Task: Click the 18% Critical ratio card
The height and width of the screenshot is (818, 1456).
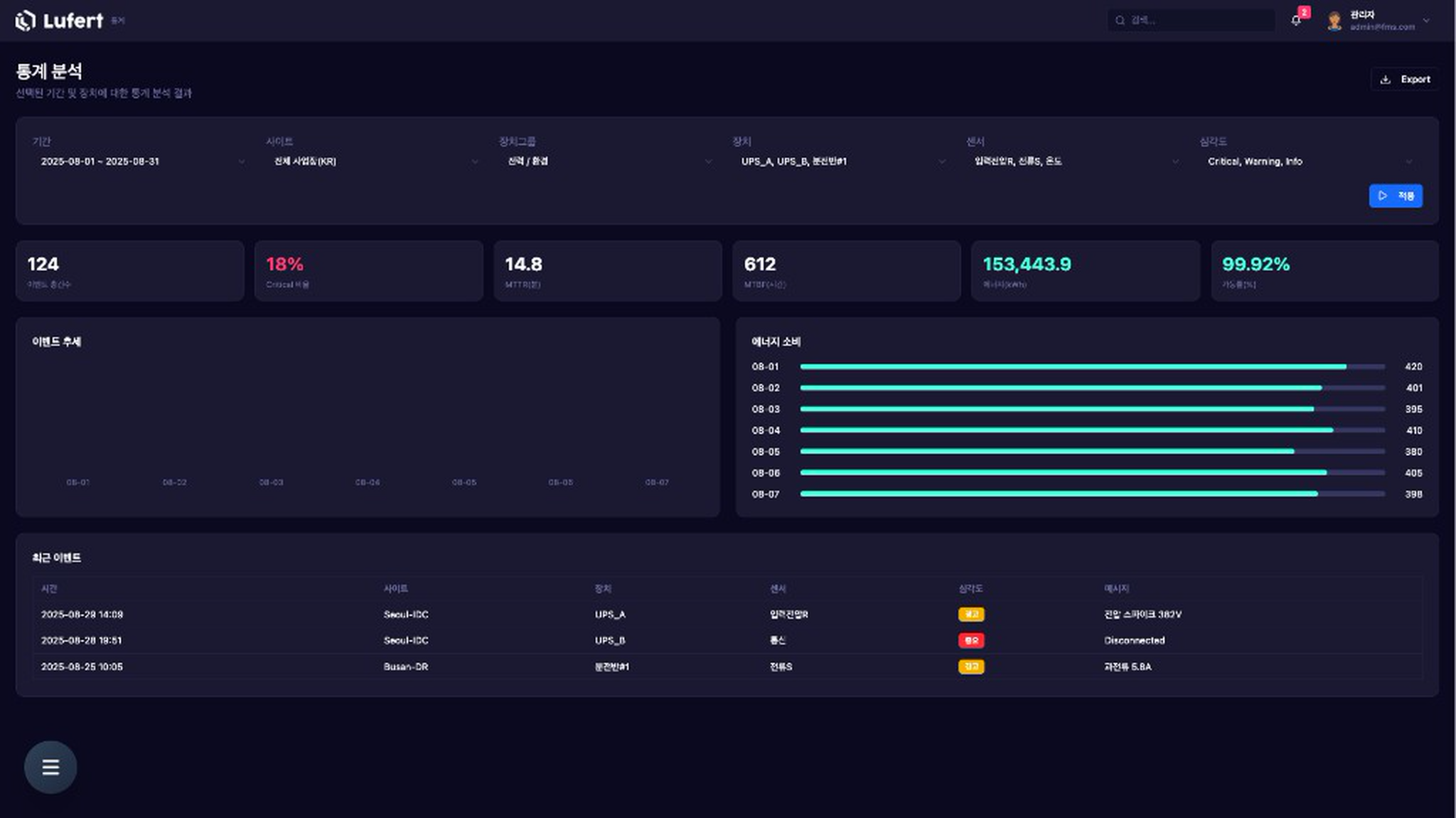Action: tap(368, 271)
